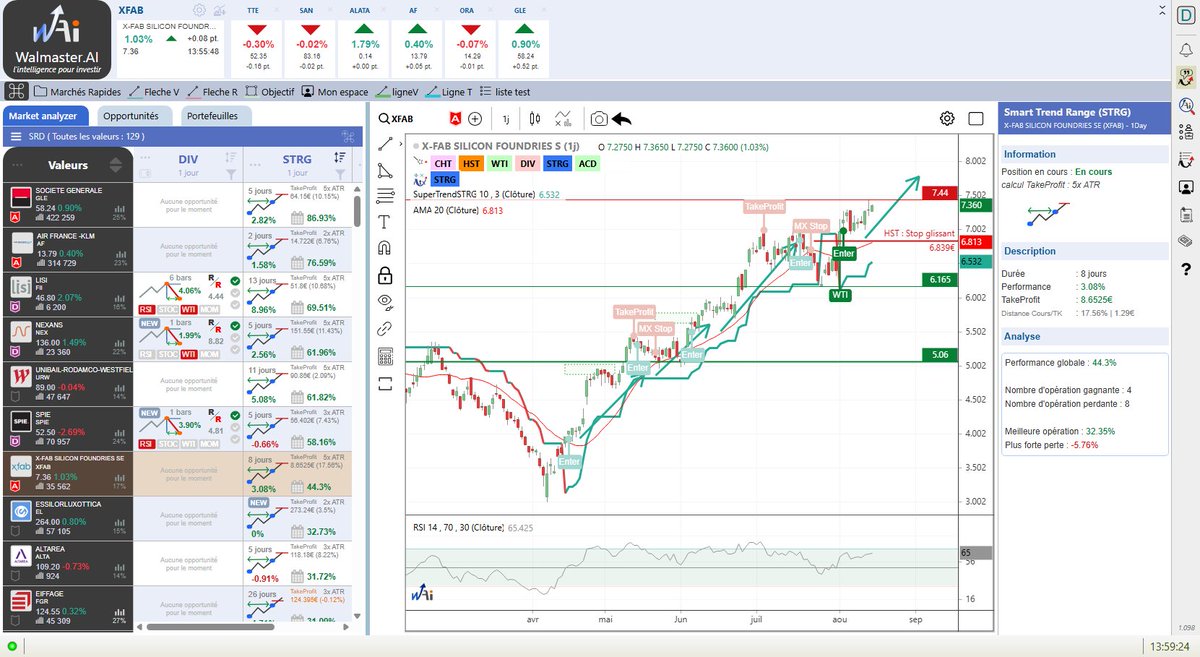Toggle the green check in LISI DIV cell
Viewport: 1200px width, 657px height.
[233, 282]
